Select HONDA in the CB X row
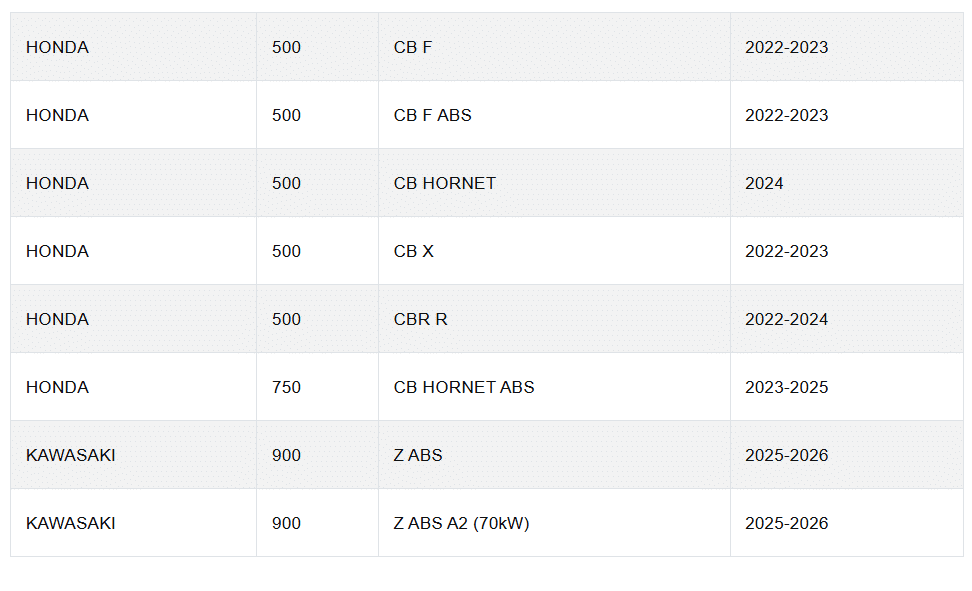 tap(57, 251)
